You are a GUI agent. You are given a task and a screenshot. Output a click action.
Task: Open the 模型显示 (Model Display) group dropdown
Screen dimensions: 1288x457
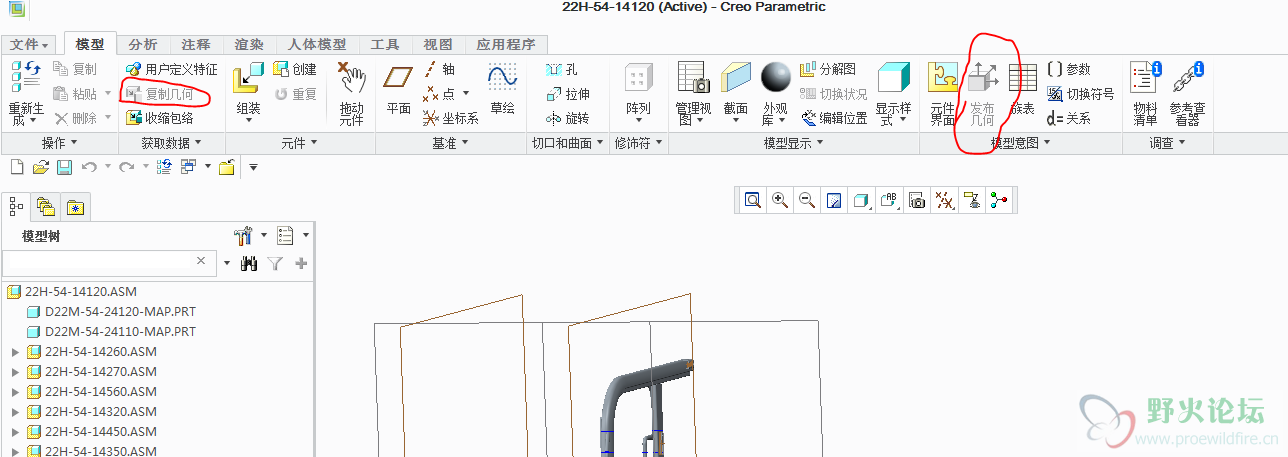pos(794,143)
